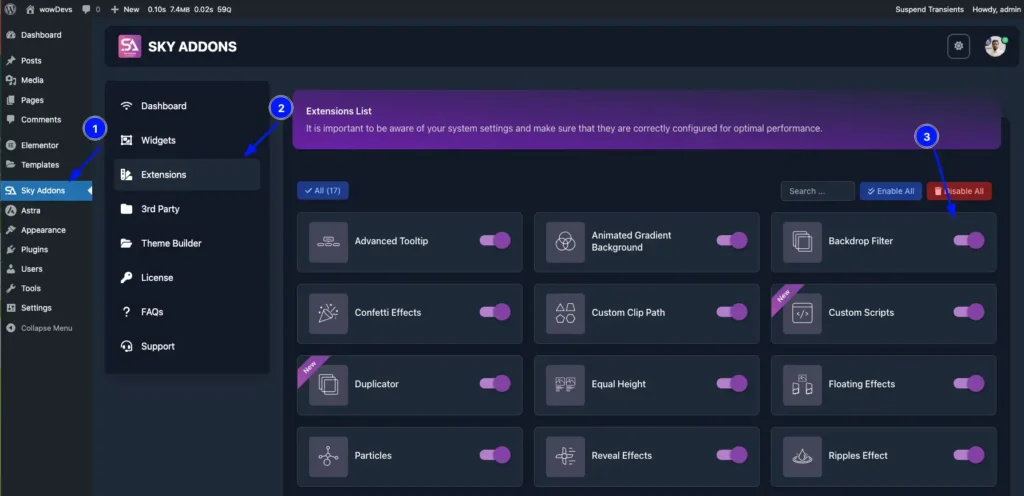Viewport: 1024px width, 496px height.
Task: Toggle Animated Gradient Background switch
Action: tap(732, 241)
